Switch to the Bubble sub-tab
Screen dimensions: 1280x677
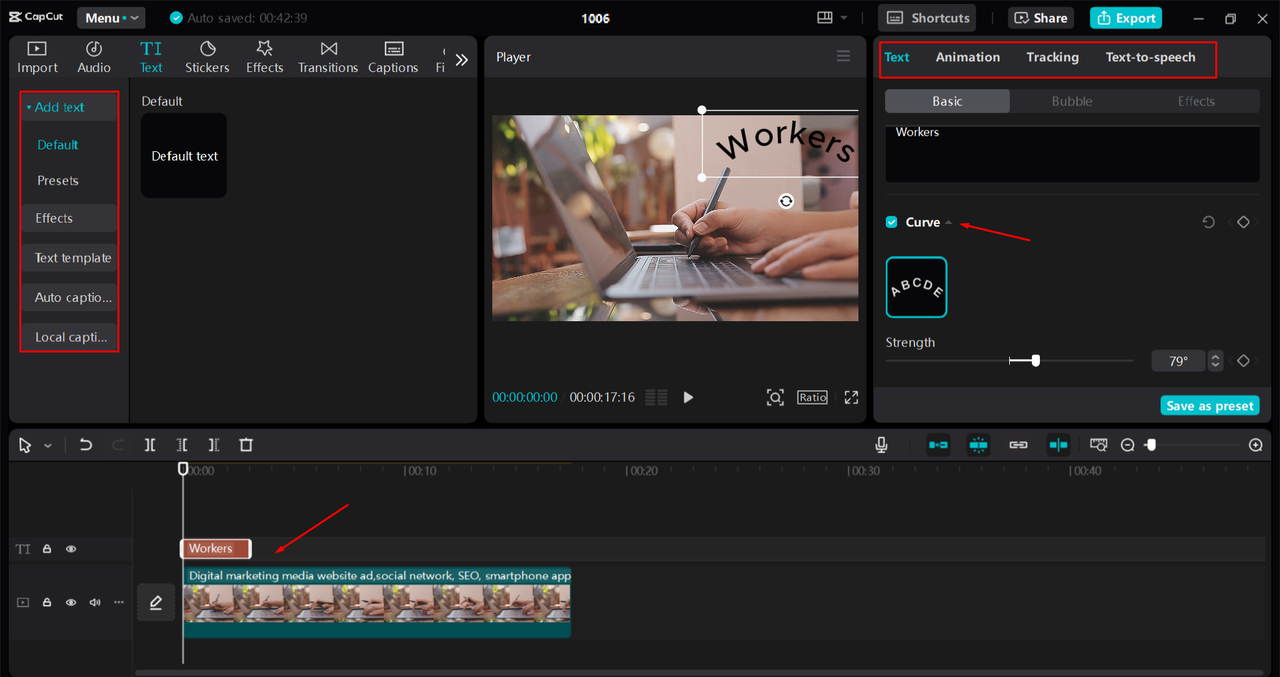[x=1072, y=101]
